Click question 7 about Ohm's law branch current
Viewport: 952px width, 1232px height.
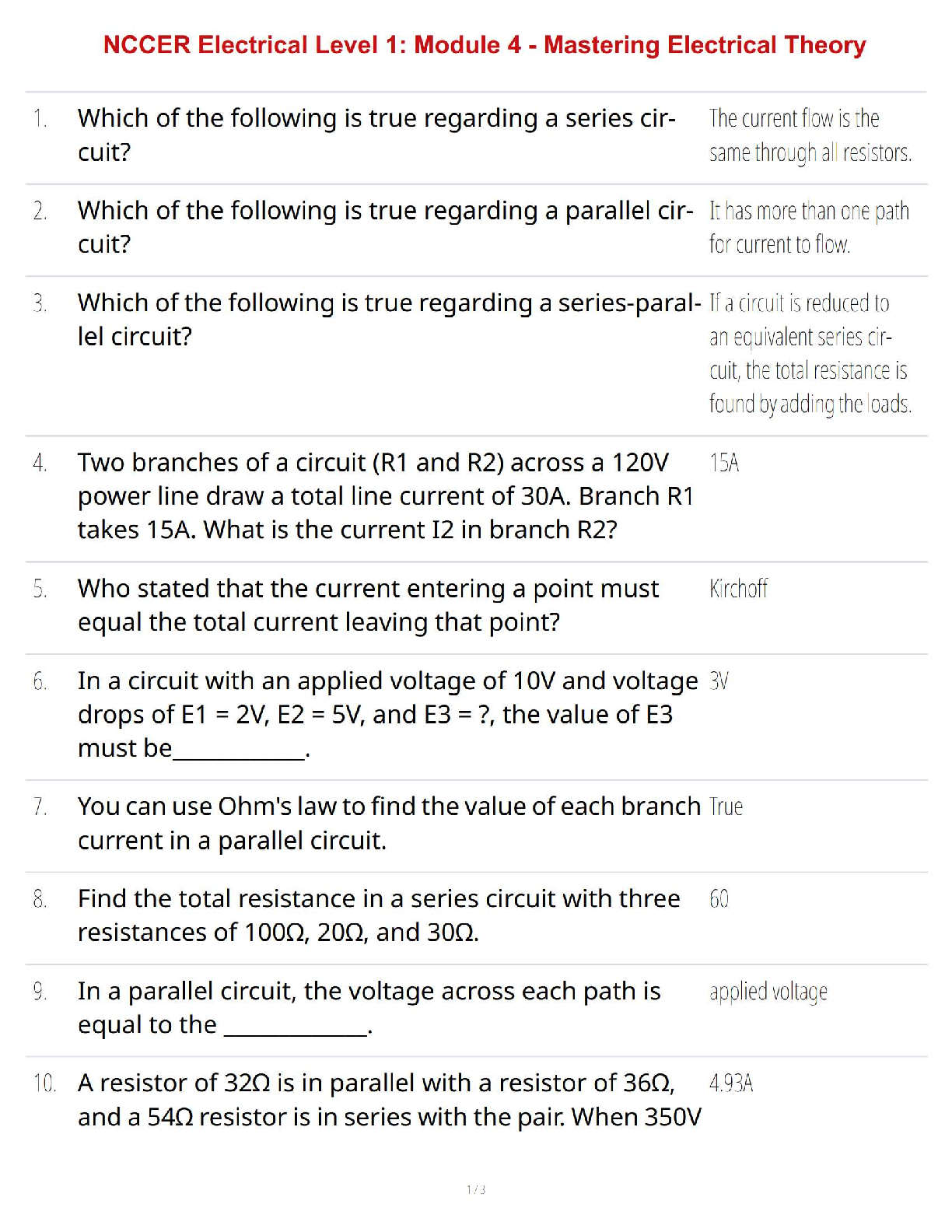point(389,823)
